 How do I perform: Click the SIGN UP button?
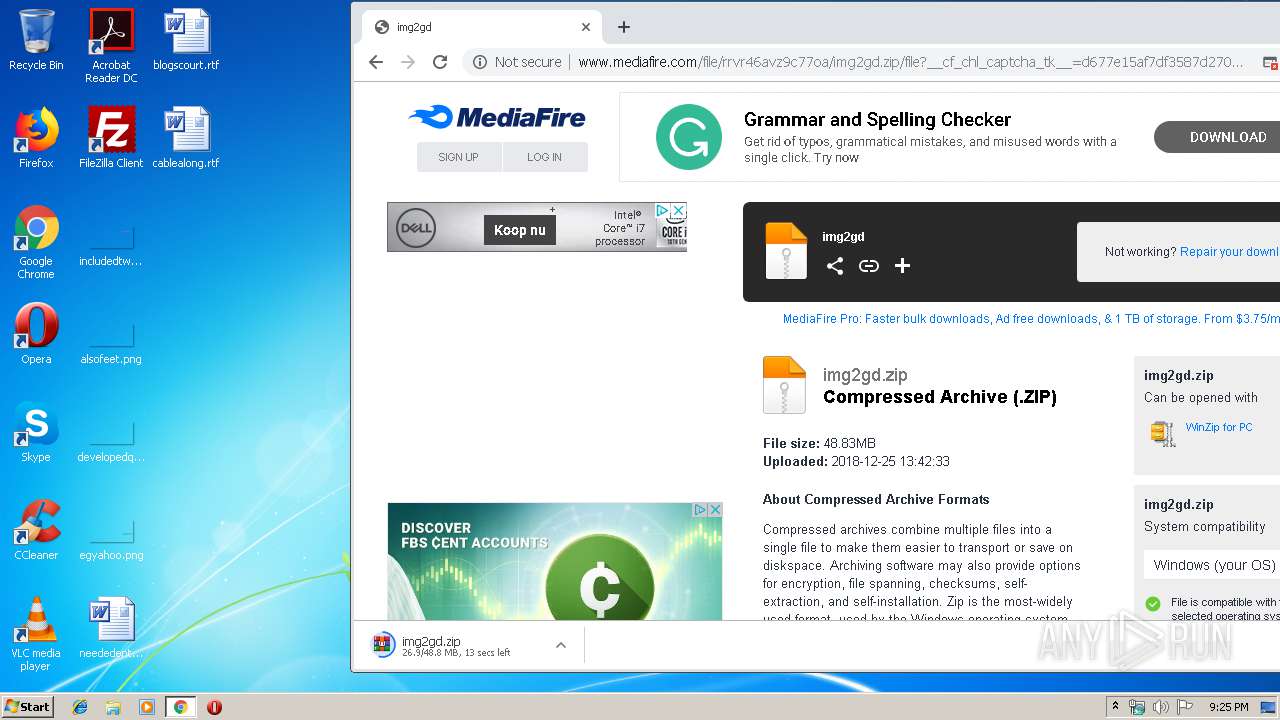[458, 157]
